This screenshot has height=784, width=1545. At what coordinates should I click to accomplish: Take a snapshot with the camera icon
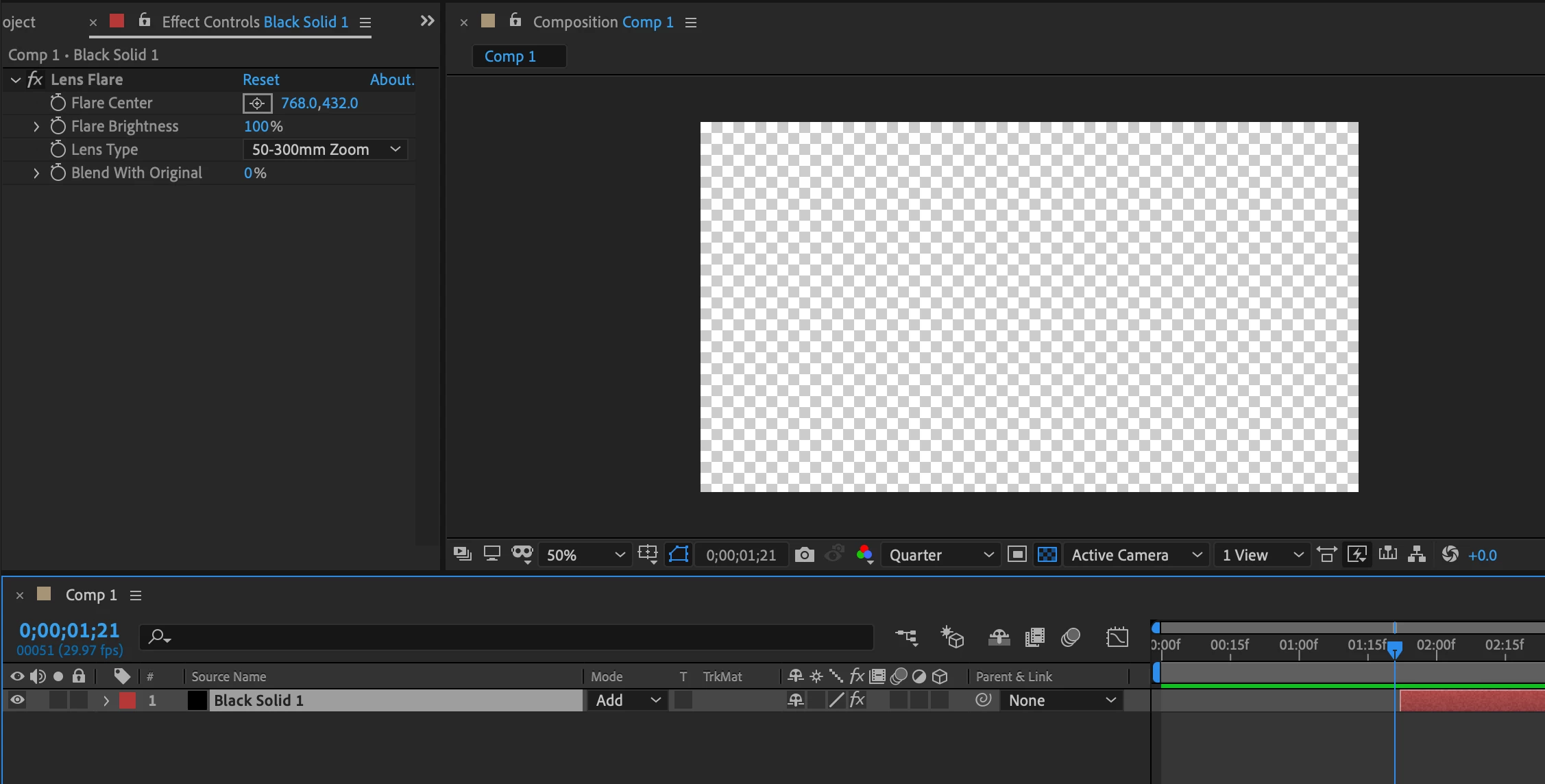pos(805,554)
